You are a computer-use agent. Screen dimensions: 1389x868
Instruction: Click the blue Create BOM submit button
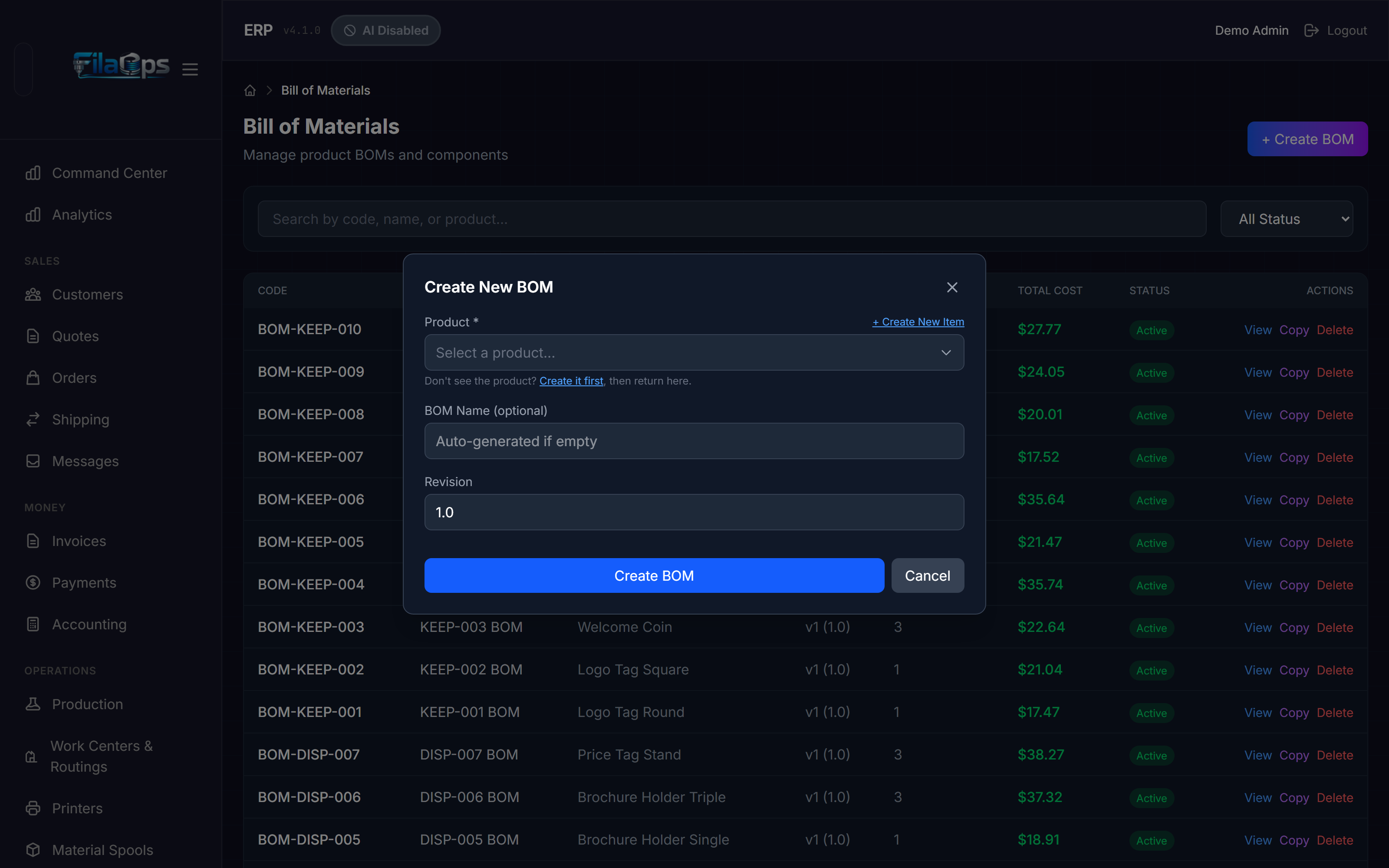(654, 575)
